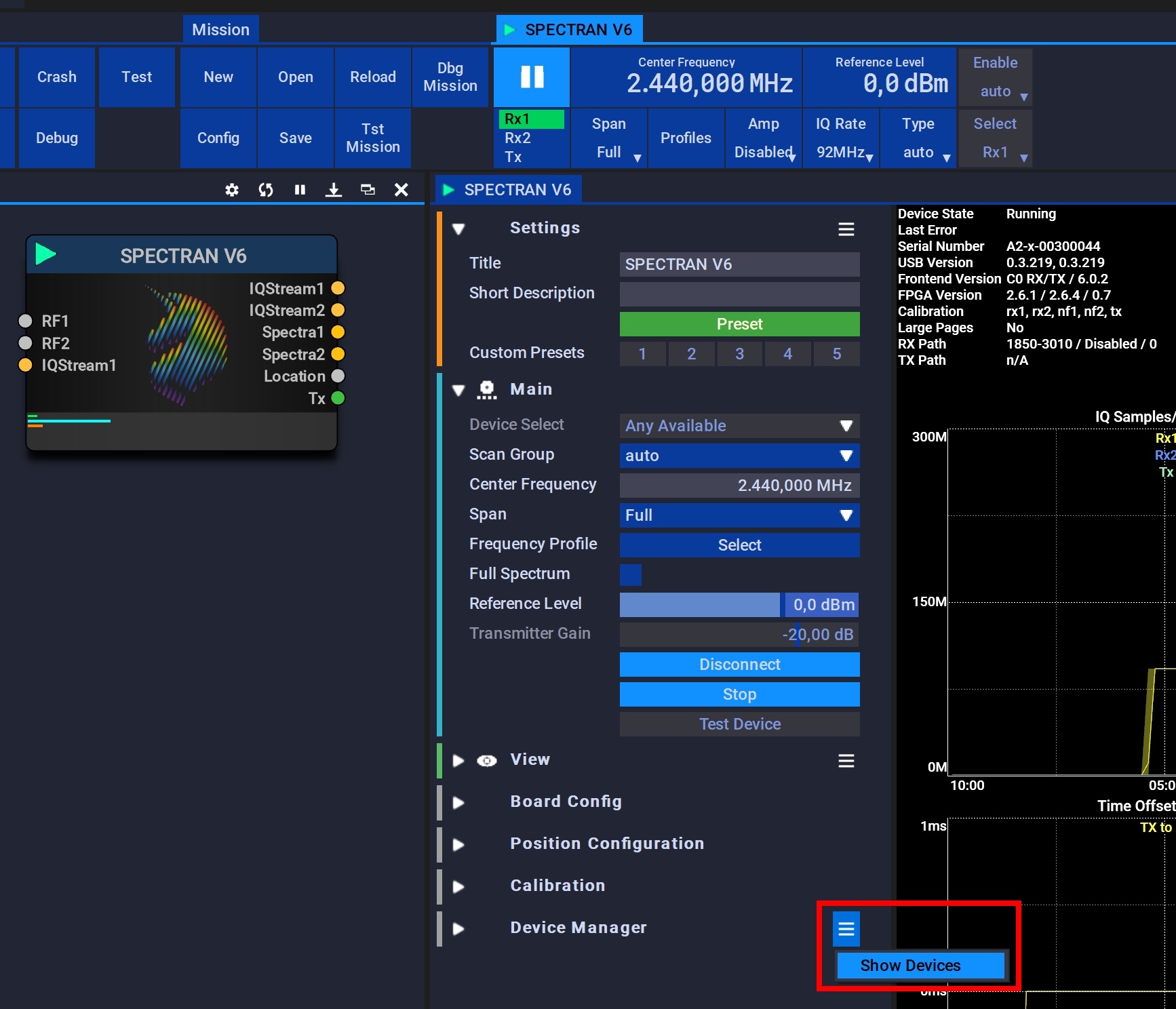This screenshot has height=1009, width=1176.
Task: Click the download arrow icon in block toolbar
Action: click(x=334, y=190)
